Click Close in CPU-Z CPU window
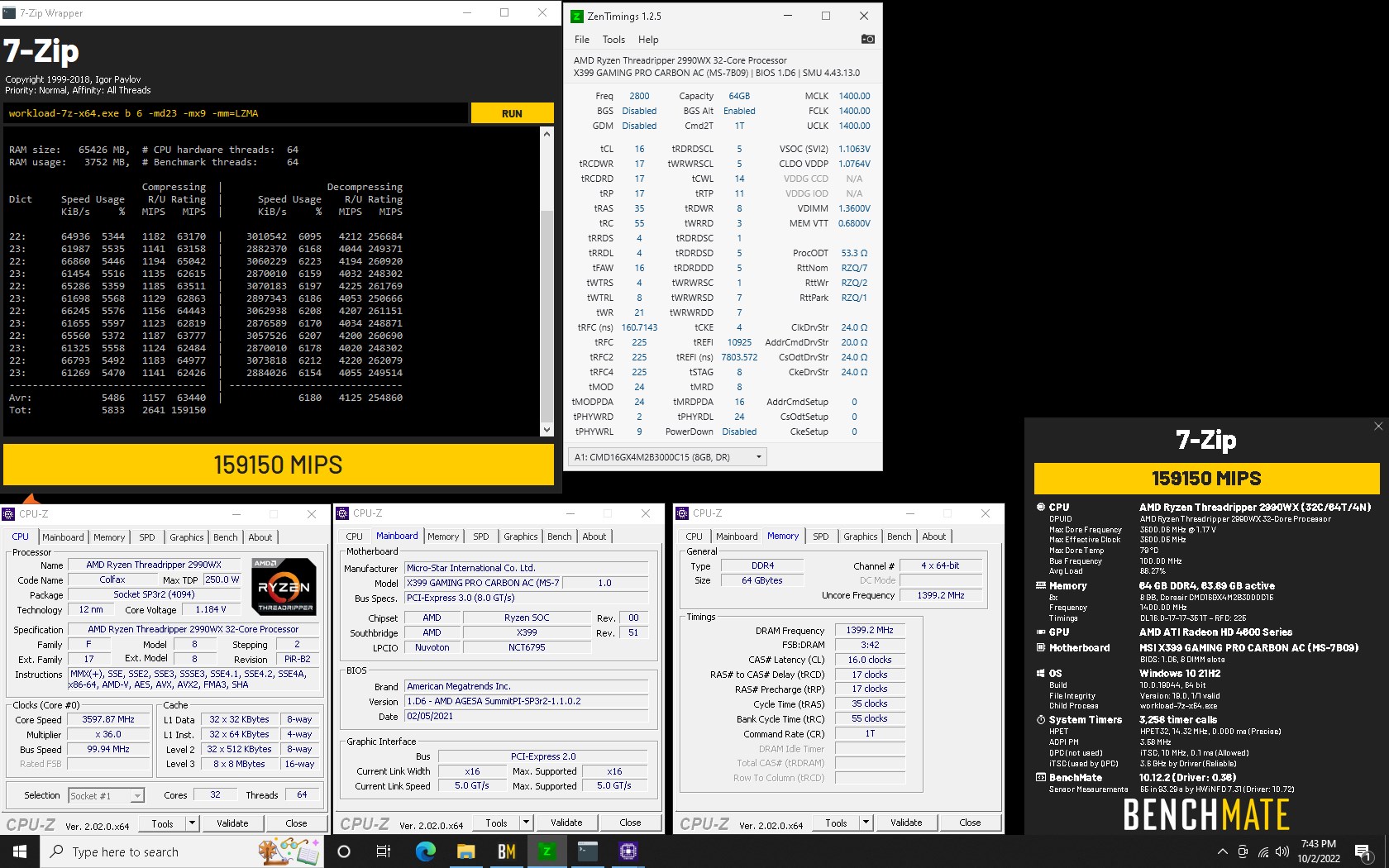 pyautogui.click(x=296, y=823)
